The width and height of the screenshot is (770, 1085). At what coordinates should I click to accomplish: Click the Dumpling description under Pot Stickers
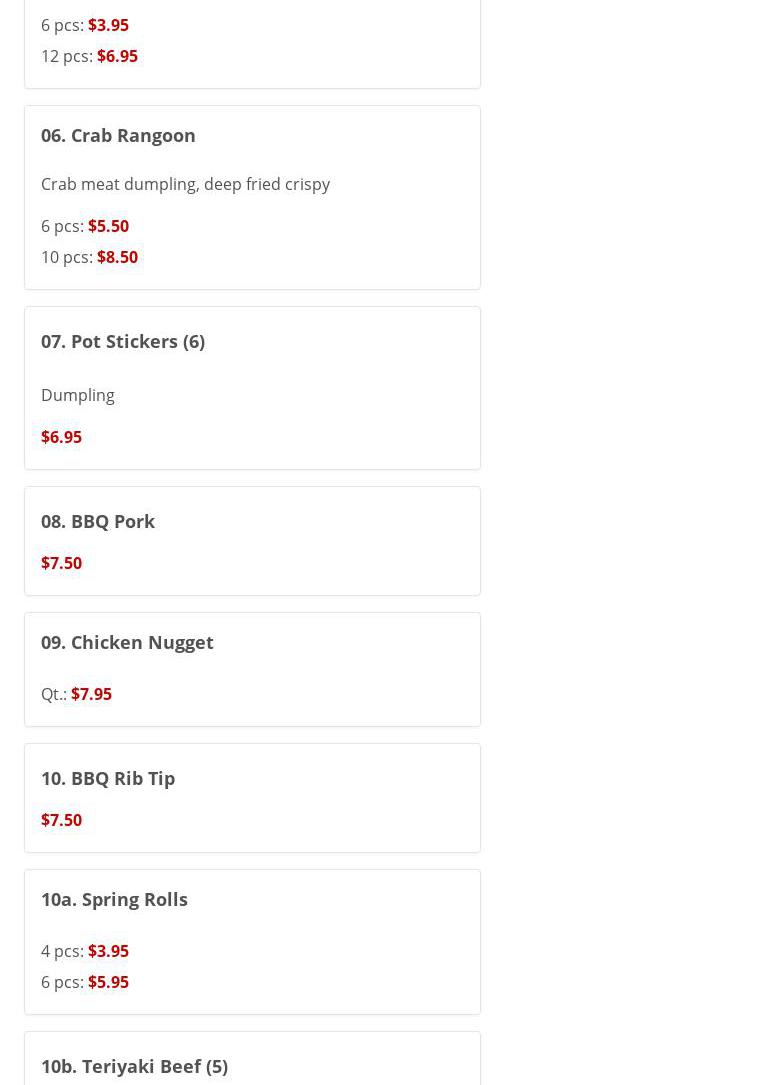[x=78, y=395]
